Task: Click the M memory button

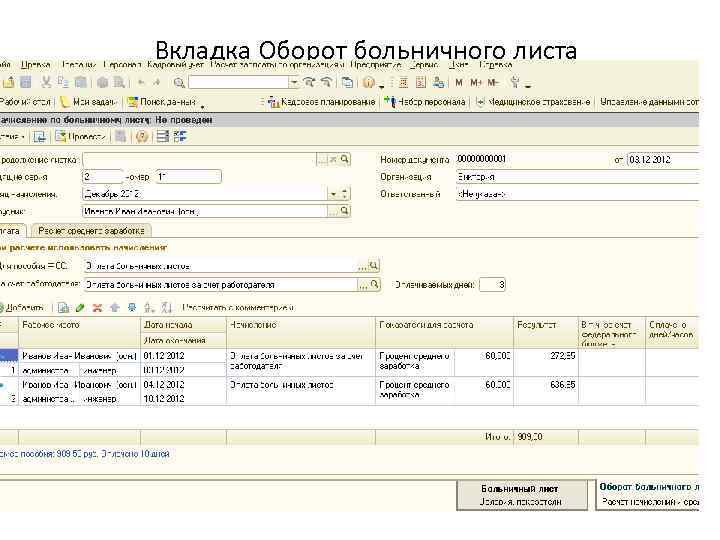Action: (x=459, y=83)
